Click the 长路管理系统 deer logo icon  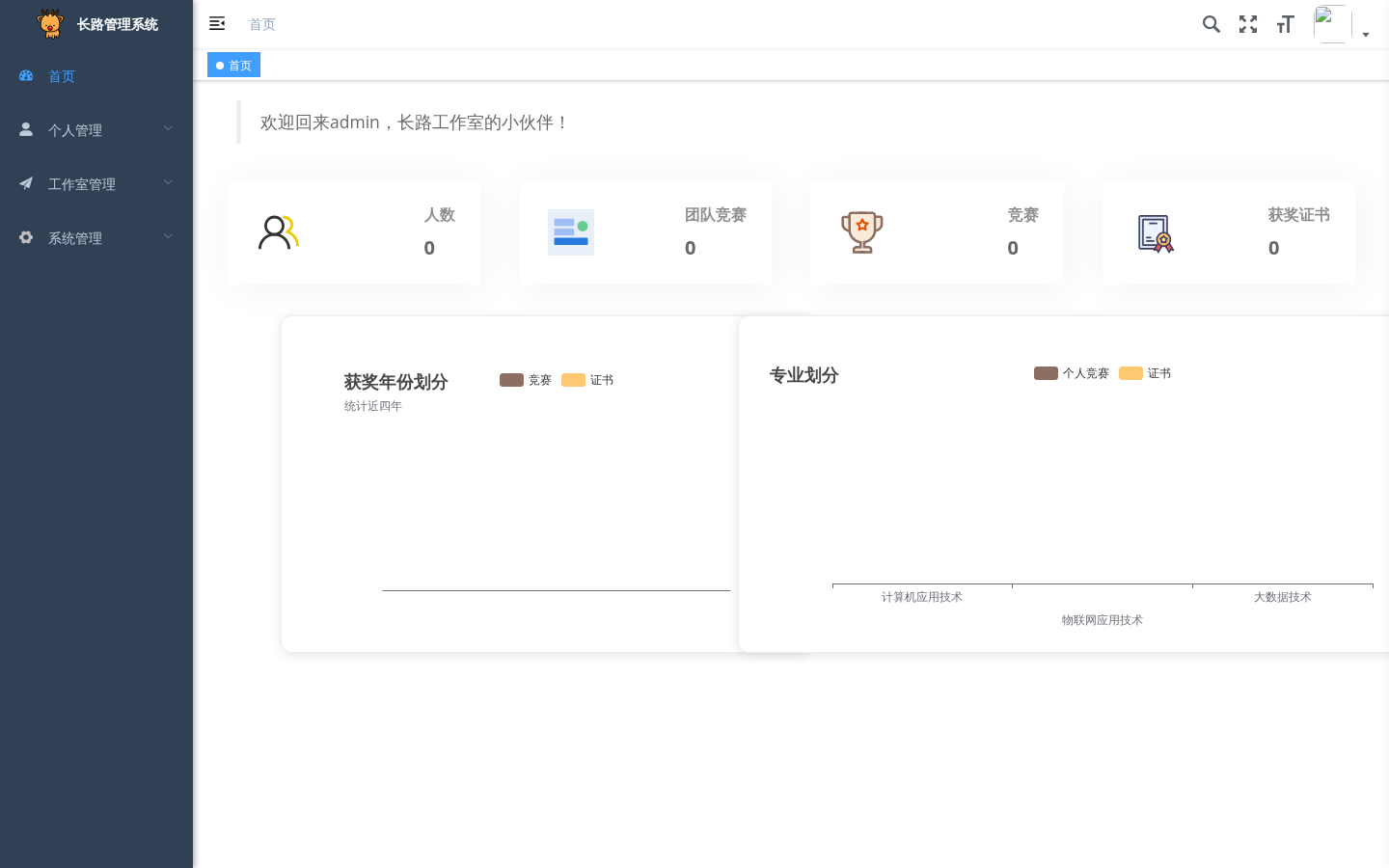50,24
